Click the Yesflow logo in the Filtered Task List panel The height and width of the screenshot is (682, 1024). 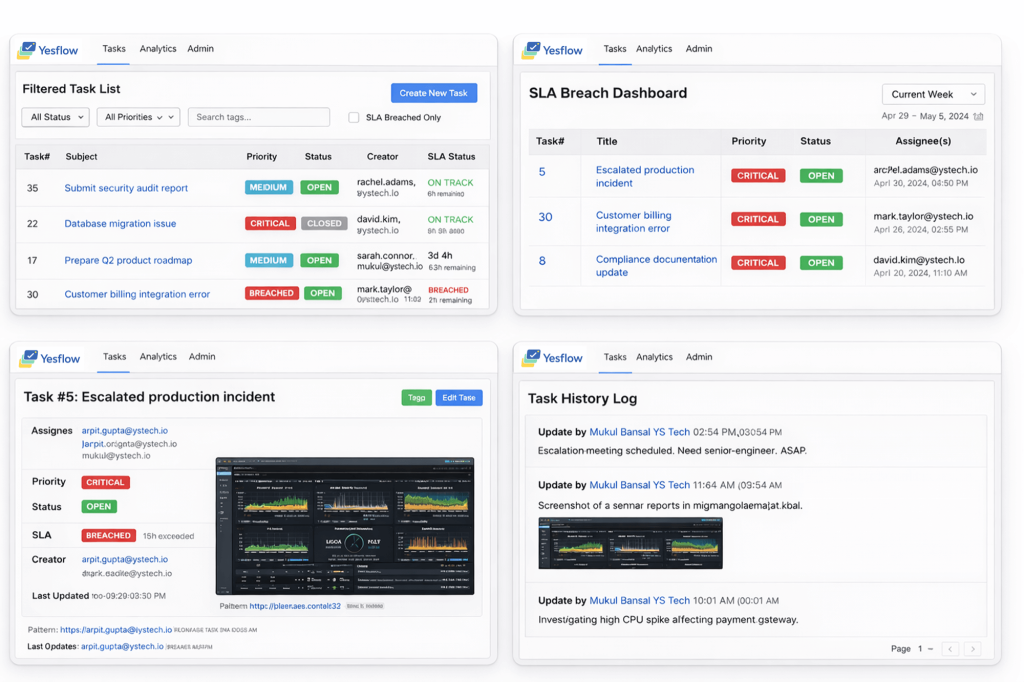pyautogui.click(x=48, y=50)
